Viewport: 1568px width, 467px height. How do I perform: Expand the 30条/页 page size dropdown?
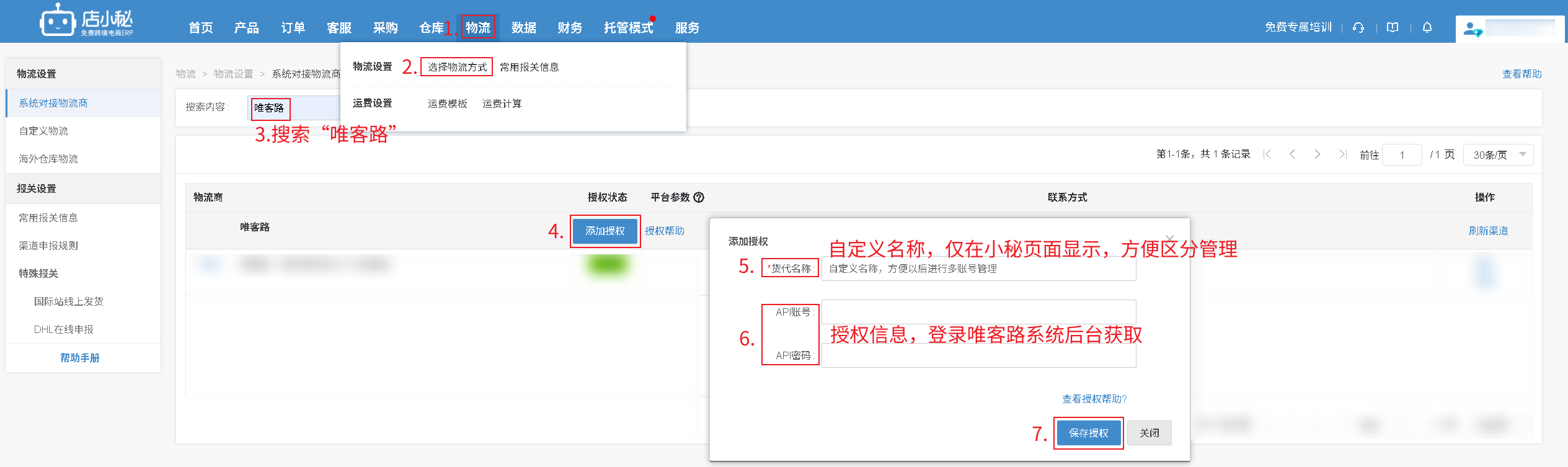(x=1498, y=154)
